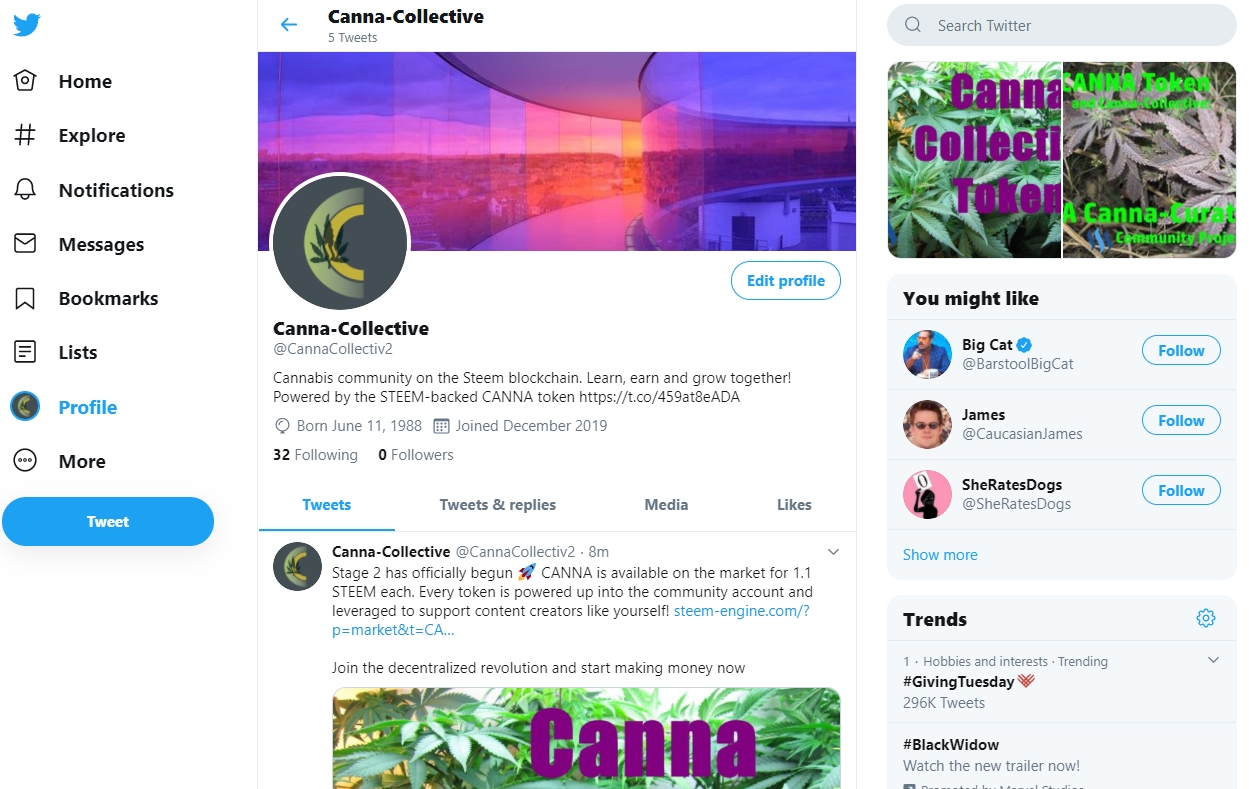This screenshot has height=789, width=1251.
Task: Click Show more in You might like
Action: 940,555
